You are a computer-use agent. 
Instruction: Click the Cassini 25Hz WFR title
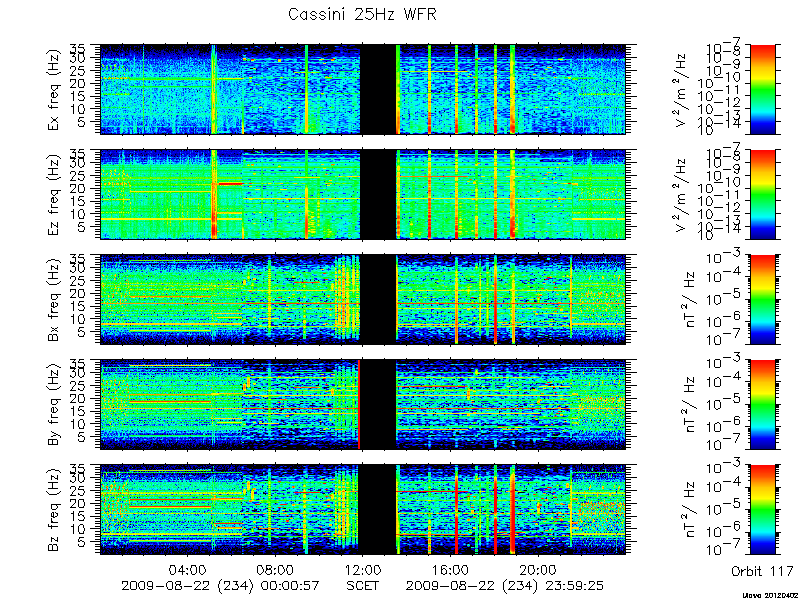[362, 14]
